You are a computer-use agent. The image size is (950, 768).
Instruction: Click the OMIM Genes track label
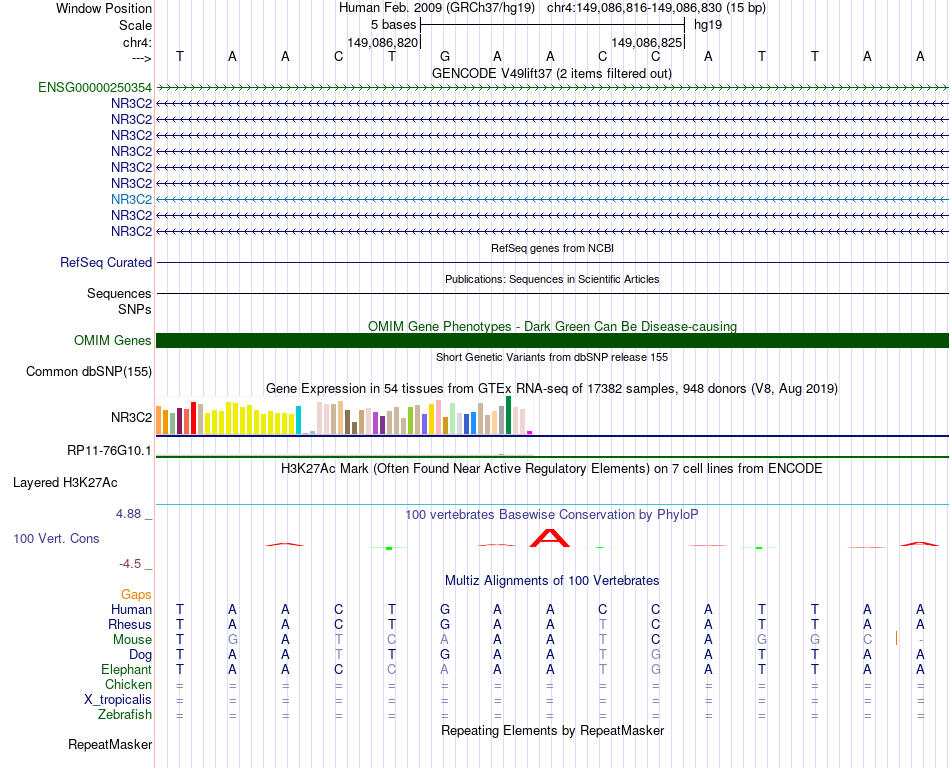113,340
